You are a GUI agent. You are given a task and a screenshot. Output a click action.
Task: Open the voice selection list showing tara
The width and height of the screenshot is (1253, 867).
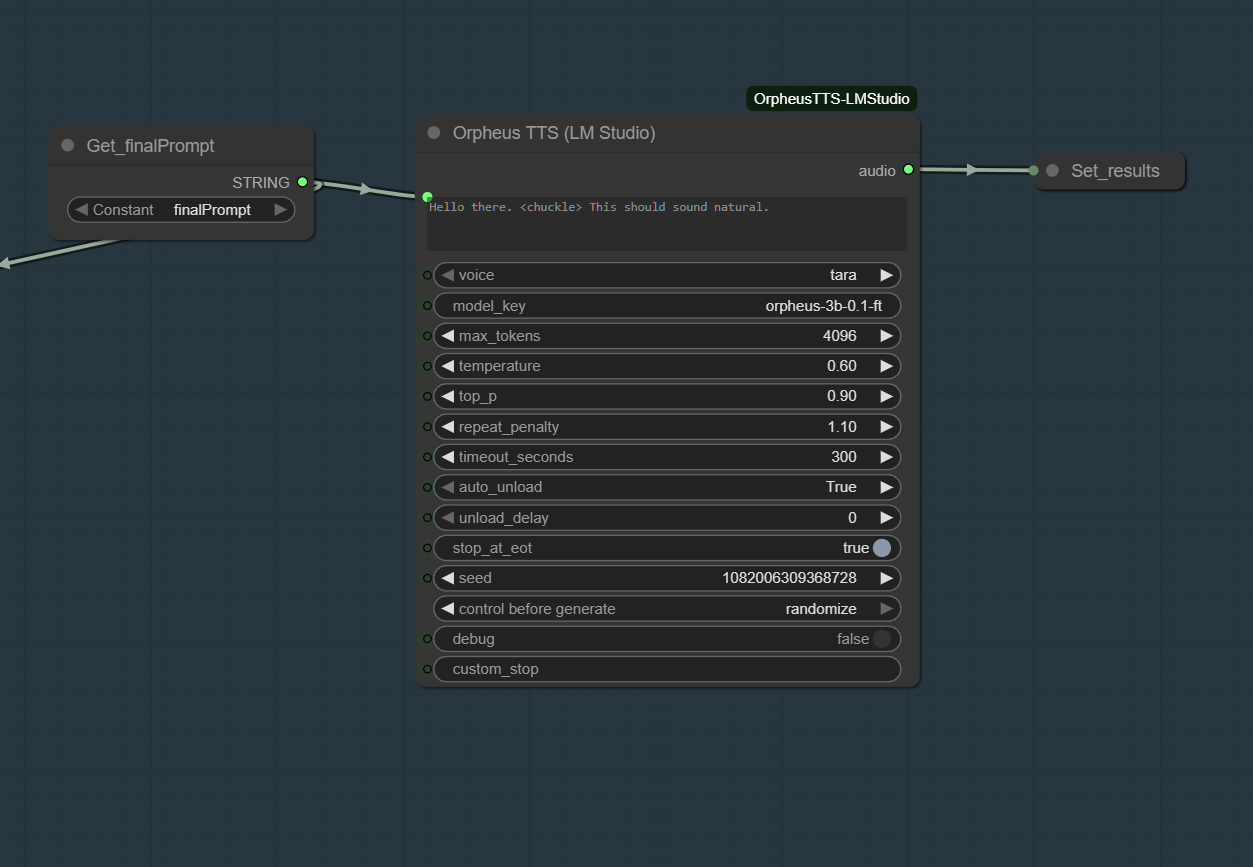point(667,275)
